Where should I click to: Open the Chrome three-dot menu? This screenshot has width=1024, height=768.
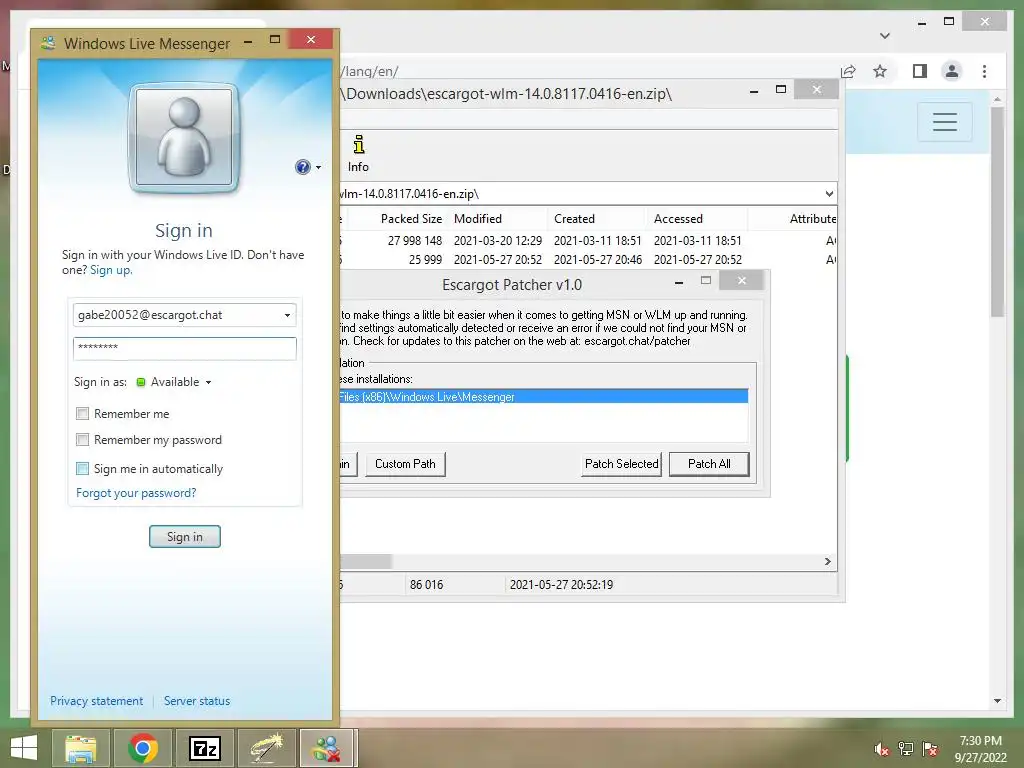[x=984, y=71]
